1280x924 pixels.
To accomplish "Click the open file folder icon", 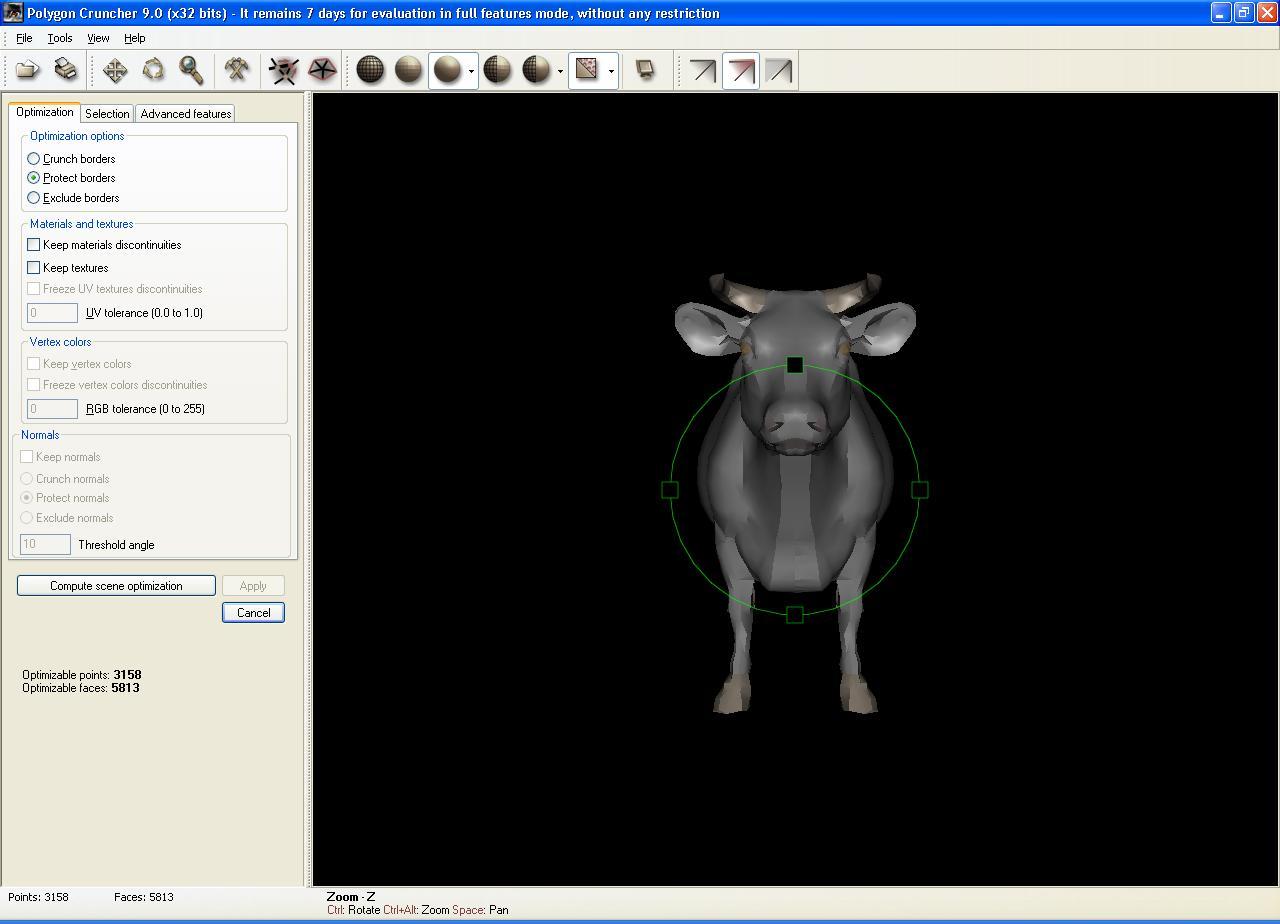I will 27,70.
